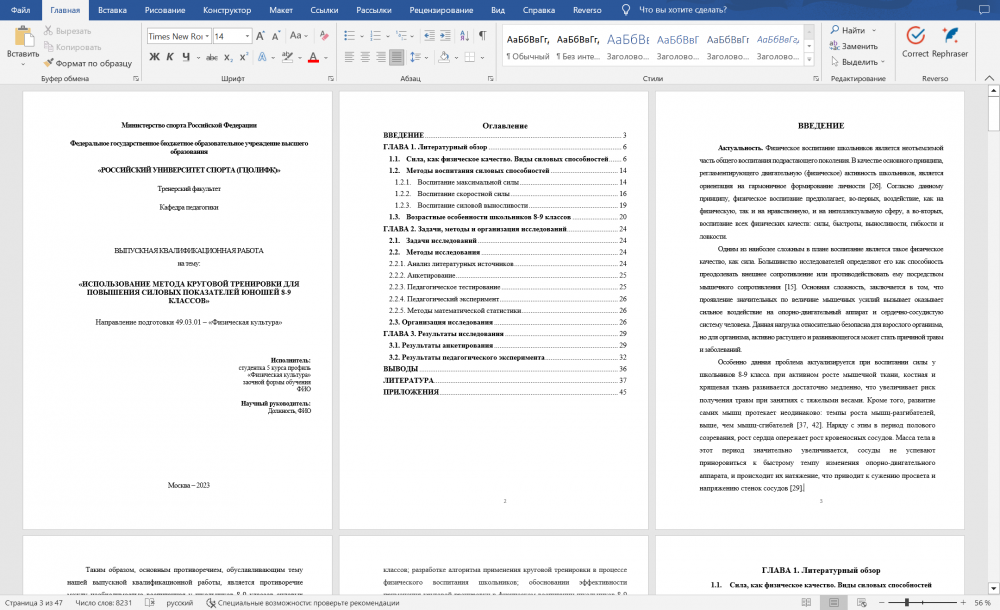
Task: Click the Вставить (Paste) clipboard icon
Action: pyautogui.click(x=24, y=37)
